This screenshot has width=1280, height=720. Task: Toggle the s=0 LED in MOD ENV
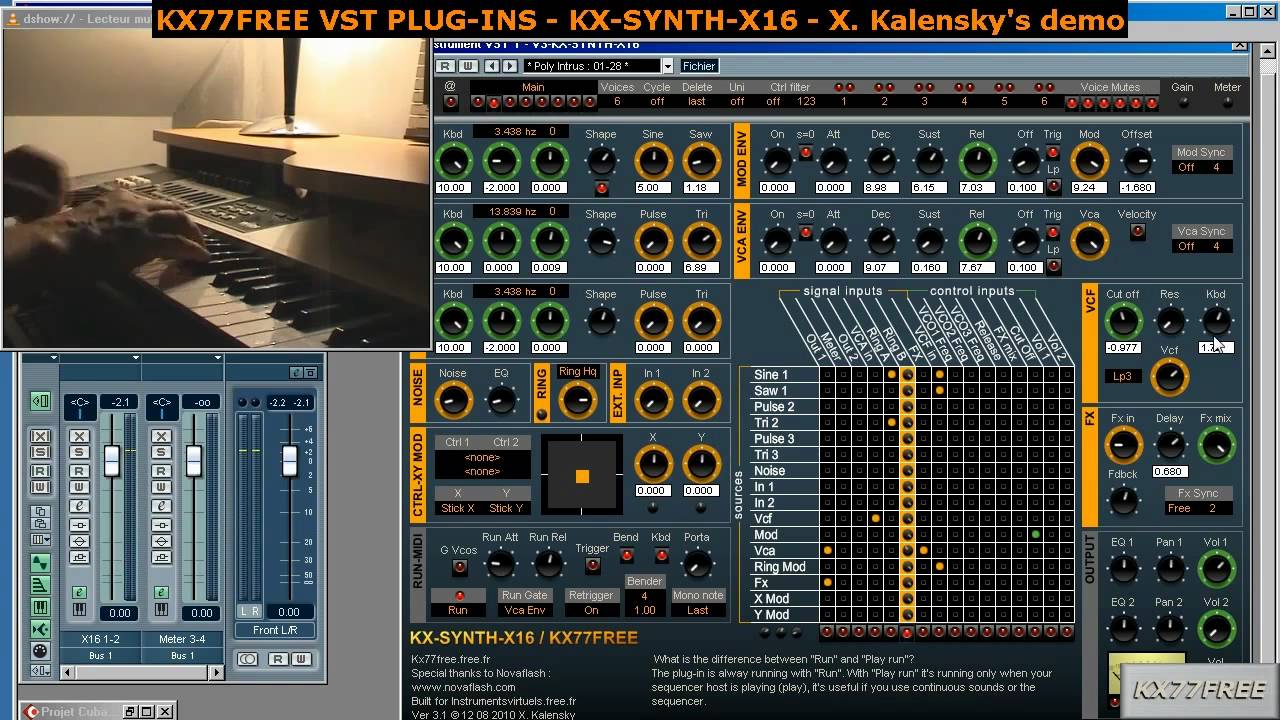pyautogui.click(x=805, y=153)
